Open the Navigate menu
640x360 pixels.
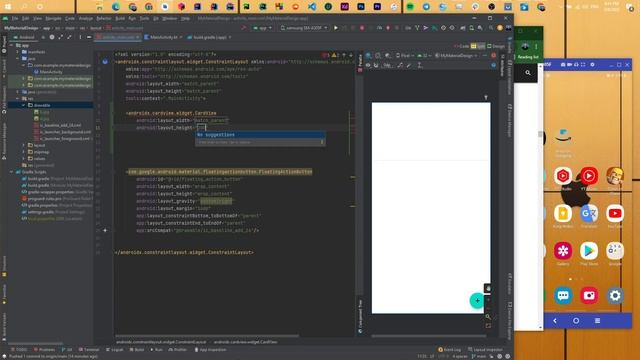(53, 19)
